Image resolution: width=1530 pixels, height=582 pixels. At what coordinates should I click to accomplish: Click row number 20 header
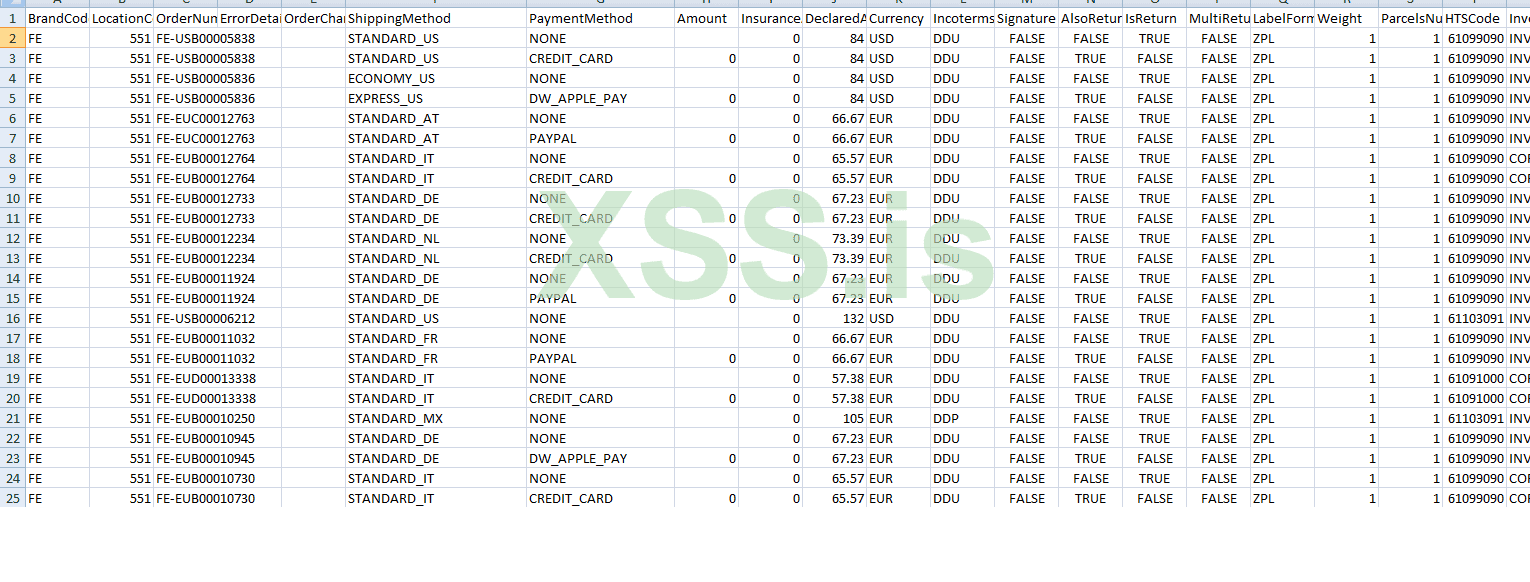click(13, 398)
